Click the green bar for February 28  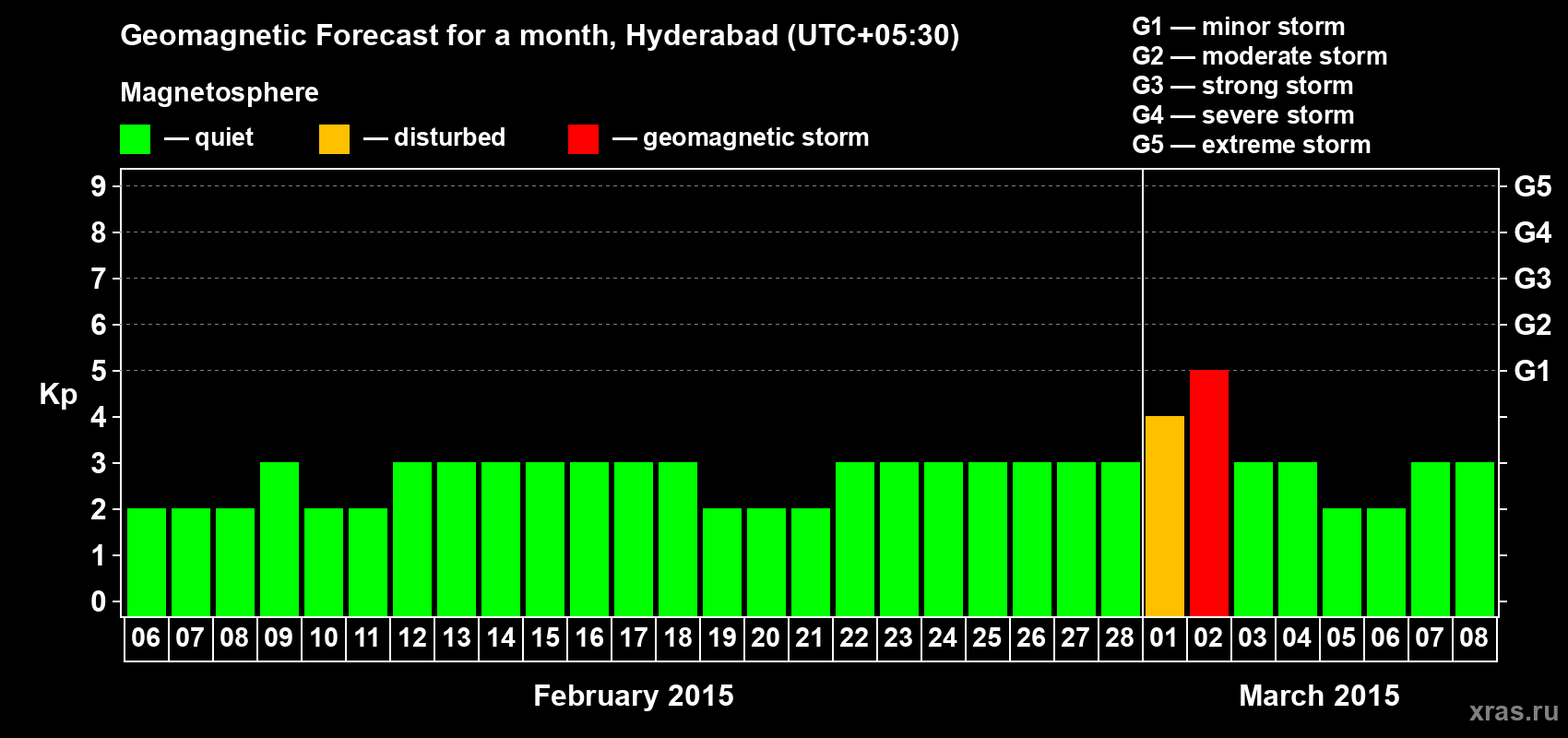click(x=1120, y=540)
